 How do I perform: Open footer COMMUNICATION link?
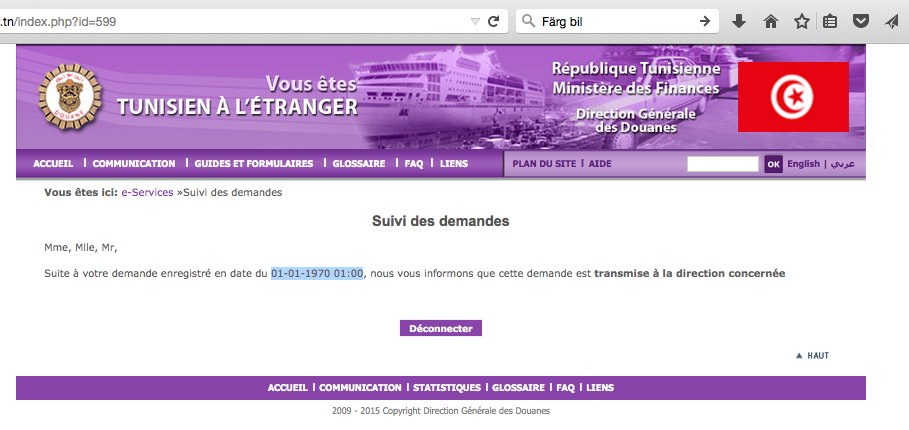tap(360, 388)
